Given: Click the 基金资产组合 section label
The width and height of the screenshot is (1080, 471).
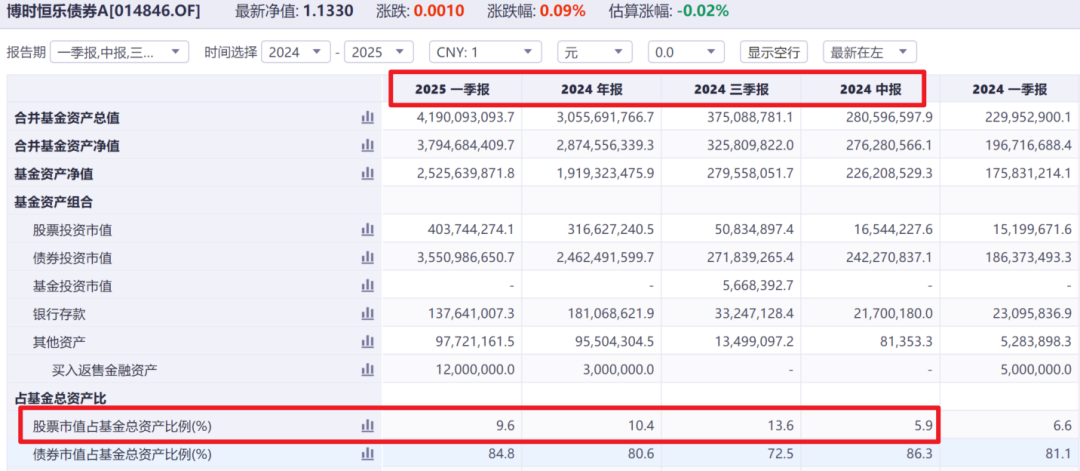Looking at the screenshot, I should tap(54, 202).
